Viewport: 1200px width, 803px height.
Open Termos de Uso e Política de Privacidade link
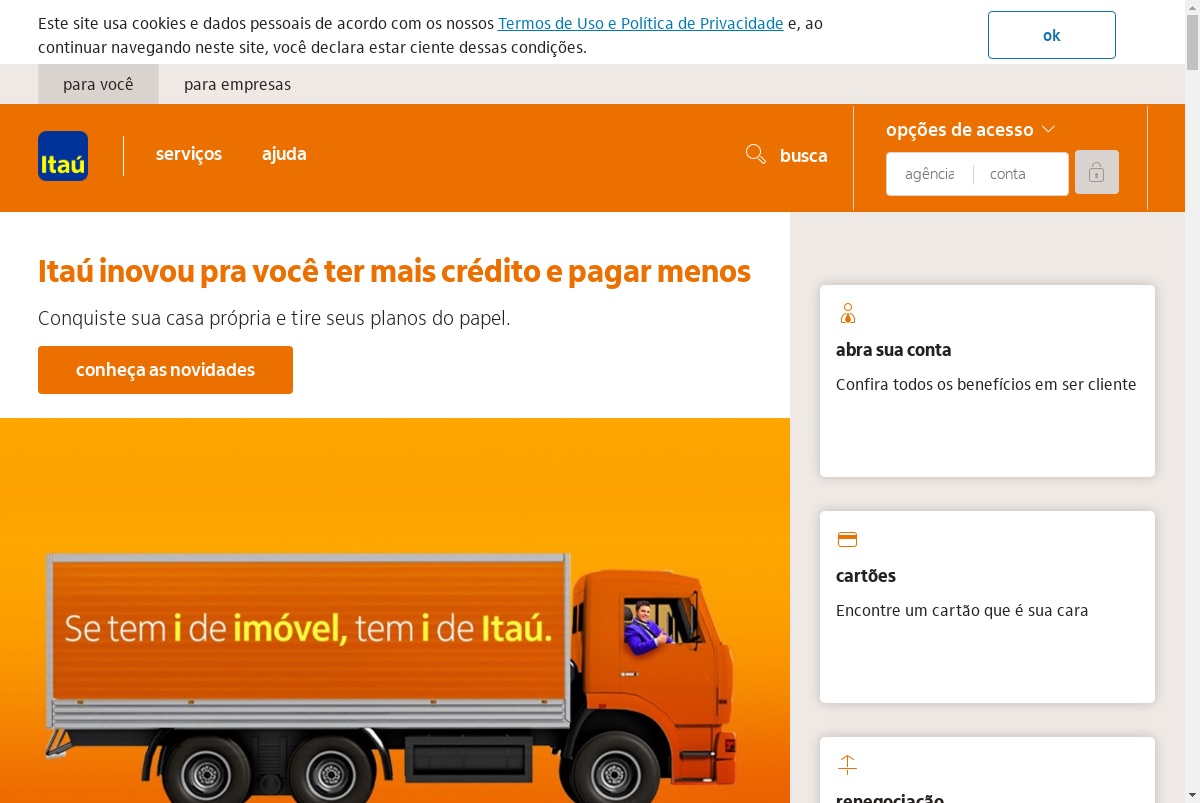(640, 24)
